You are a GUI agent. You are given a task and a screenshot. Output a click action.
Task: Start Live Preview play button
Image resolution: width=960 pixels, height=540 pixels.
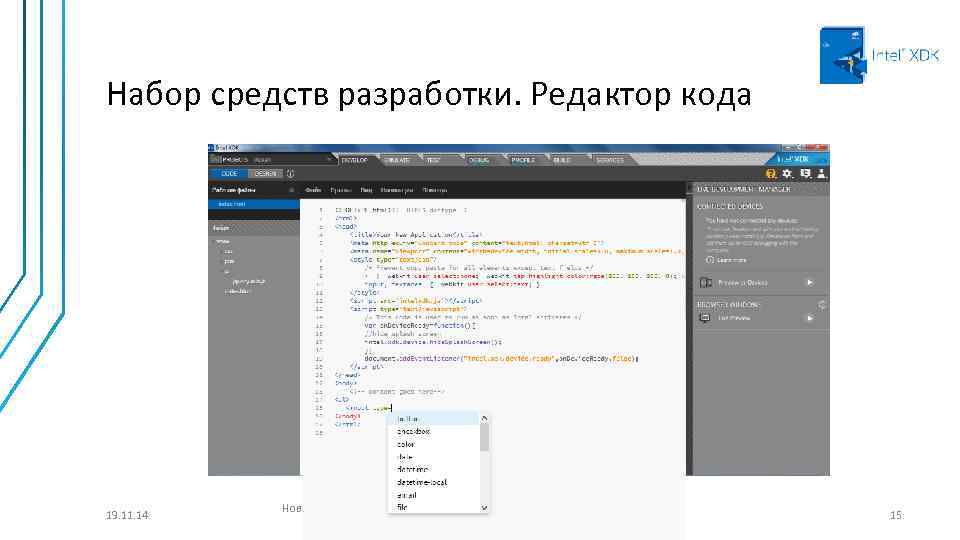810,318
